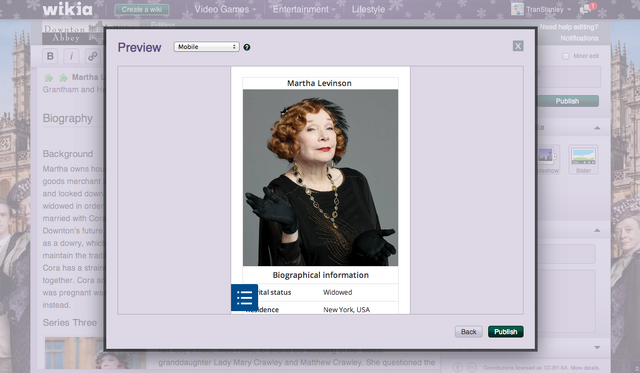
Task: Click the blue table of contents icon
Action: (244, 298)
